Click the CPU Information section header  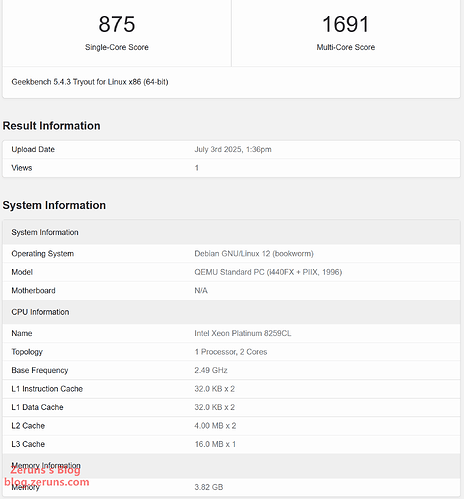point(231,312)
